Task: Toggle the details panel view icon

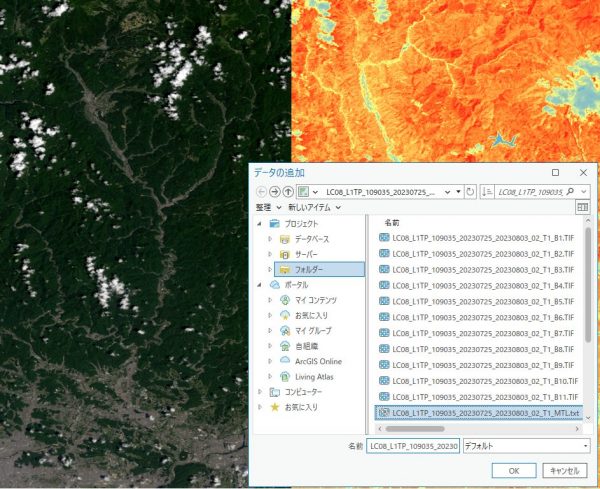Action: 582,207
